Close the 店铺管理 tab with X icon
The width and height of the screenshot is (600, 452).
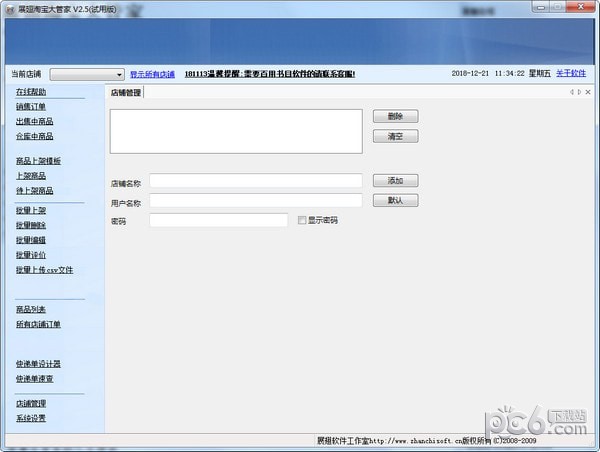click(588, 92)
